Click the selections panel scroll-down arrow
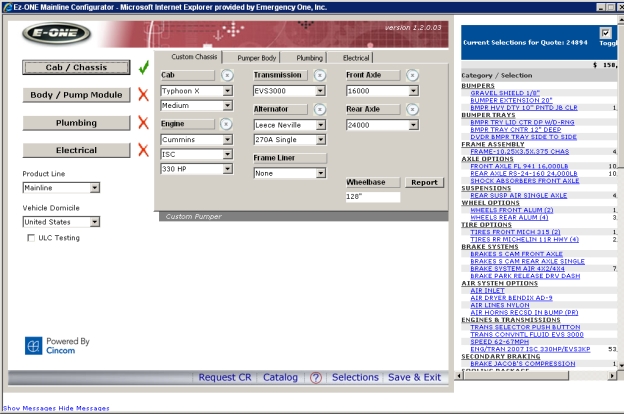624x414 pixels. tap(621, 364)
